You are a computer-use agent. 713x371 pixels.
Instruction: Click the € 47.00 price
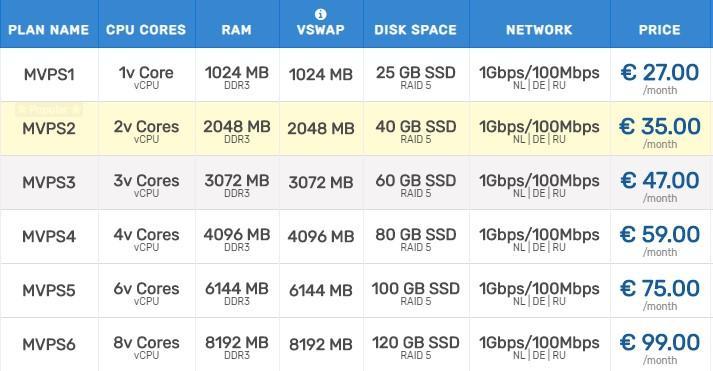tap(660, 181)
